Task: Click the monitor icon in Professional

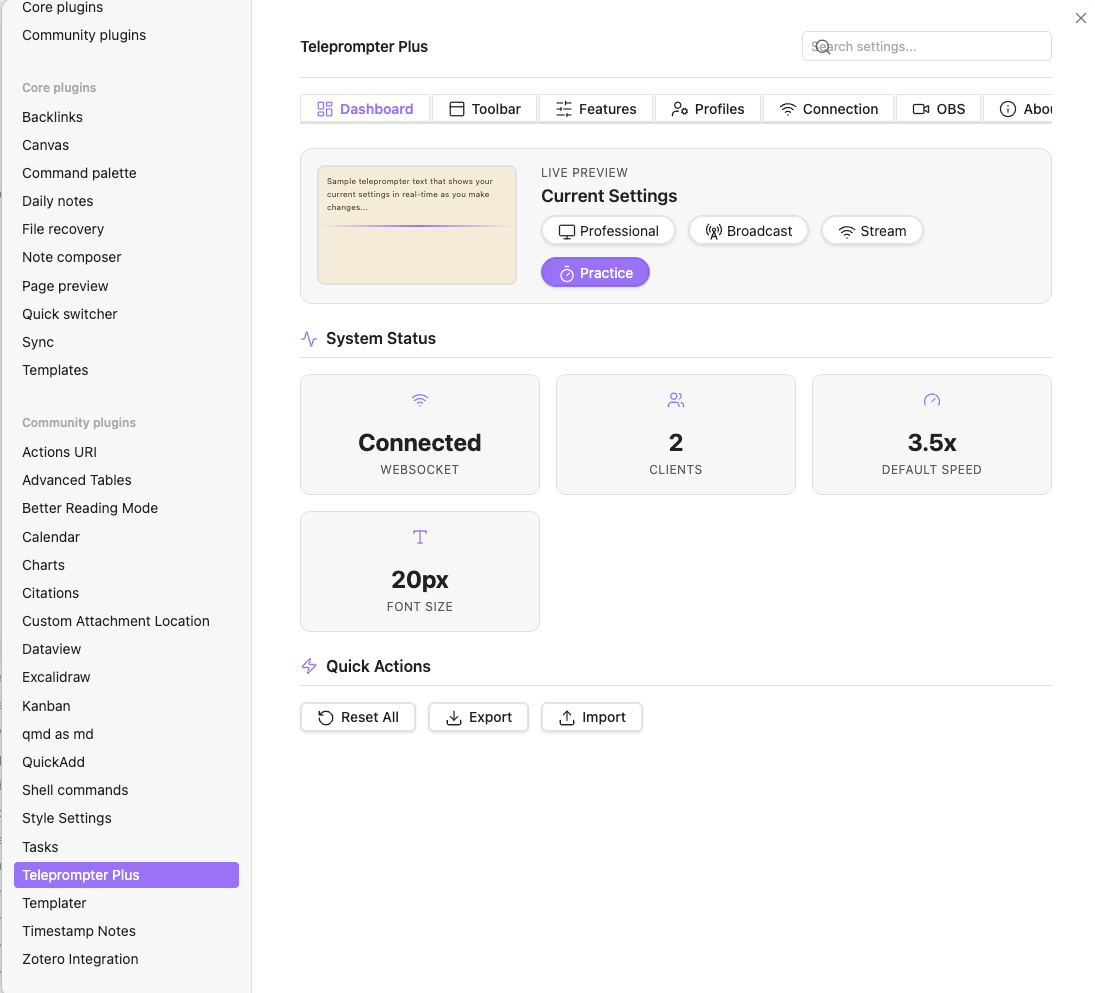Action: click(567, 232)
